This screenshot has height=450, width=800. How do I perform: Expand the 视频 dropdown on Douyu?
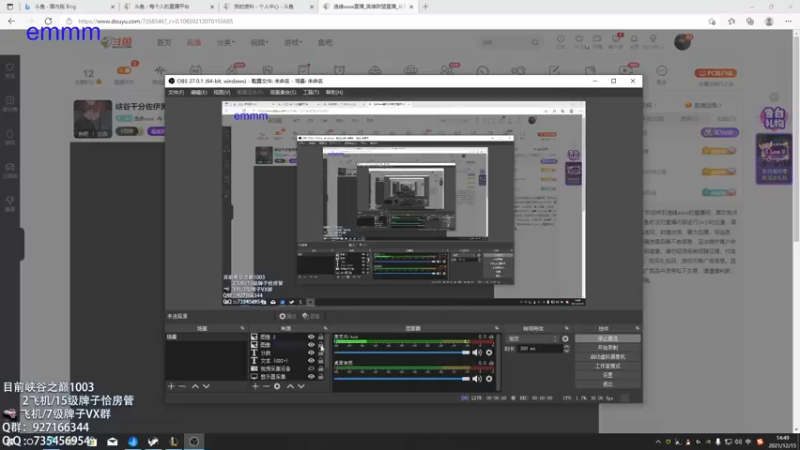coord(259,42)
